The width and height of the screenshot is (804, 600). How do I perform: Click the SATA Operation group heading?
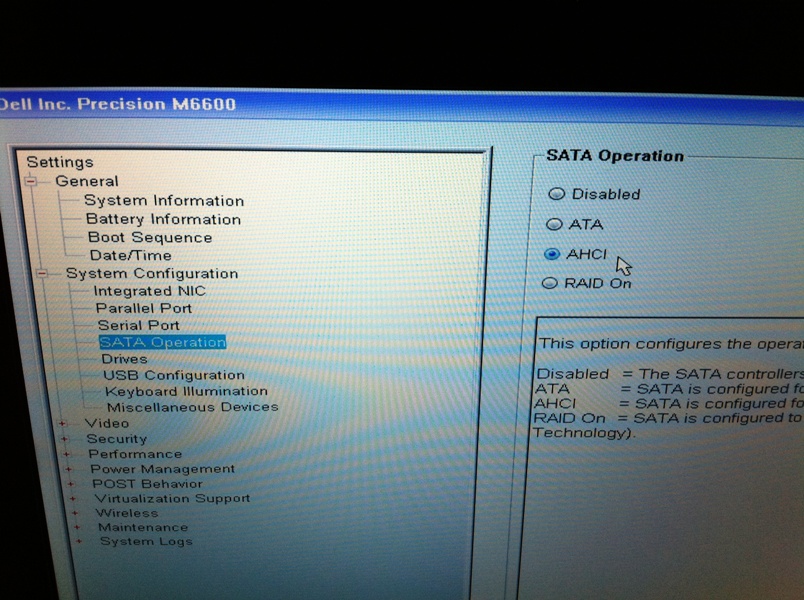click(x=615, y=155)
